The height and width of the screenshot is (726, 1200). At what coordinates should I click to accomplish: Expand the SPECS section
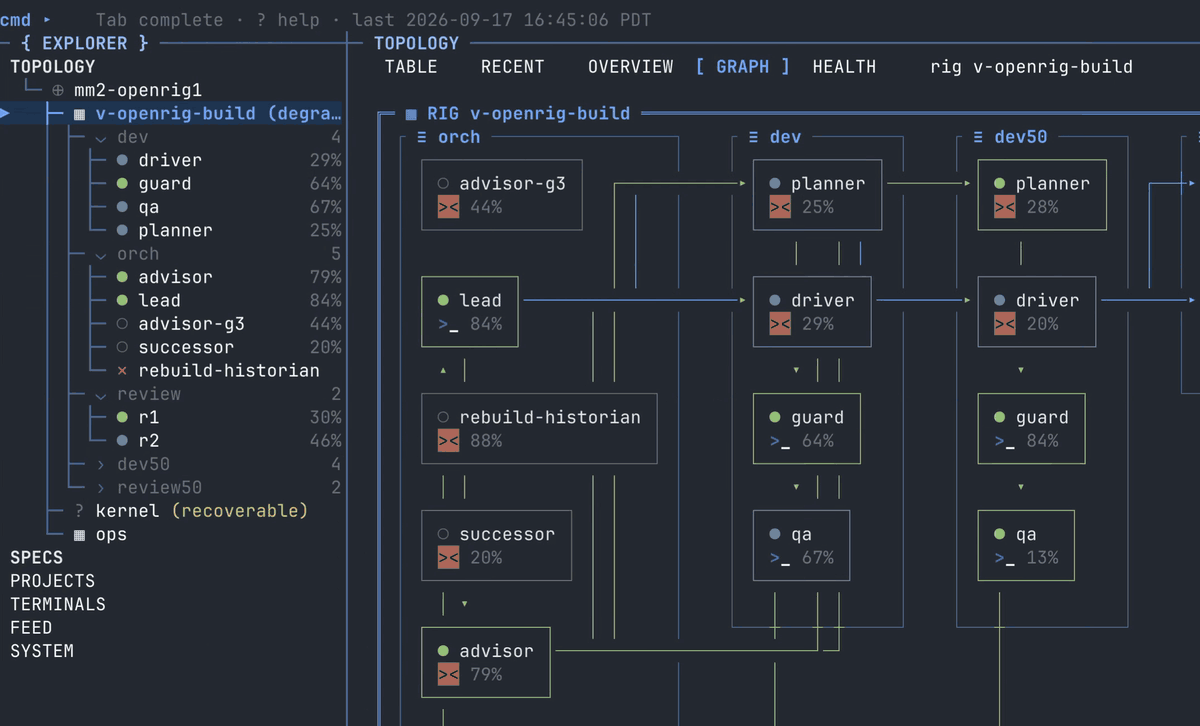[37, 558]
